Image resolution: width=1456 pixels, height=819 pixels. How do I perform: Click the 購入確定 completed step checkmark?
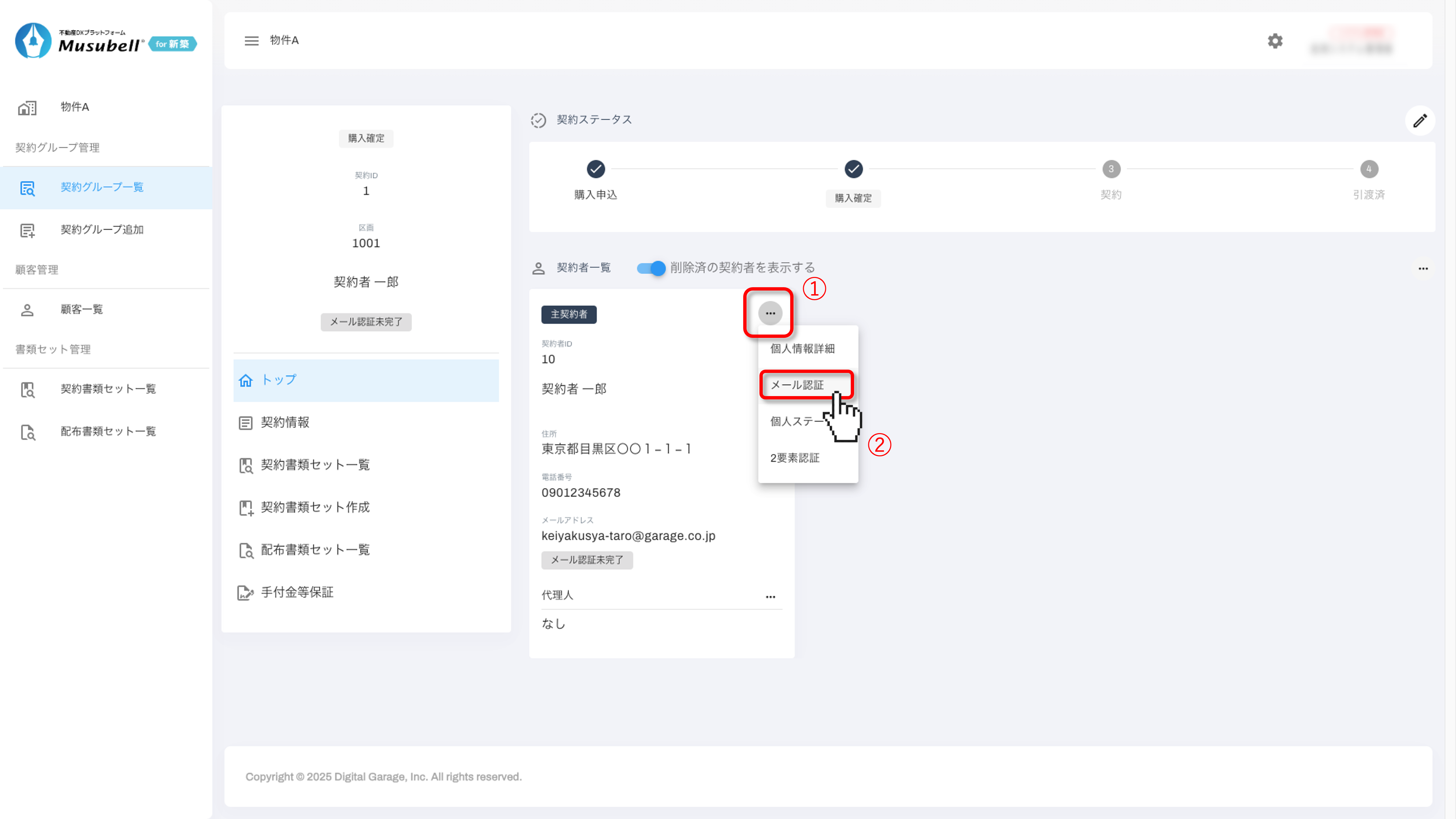(x=853, y=169)
